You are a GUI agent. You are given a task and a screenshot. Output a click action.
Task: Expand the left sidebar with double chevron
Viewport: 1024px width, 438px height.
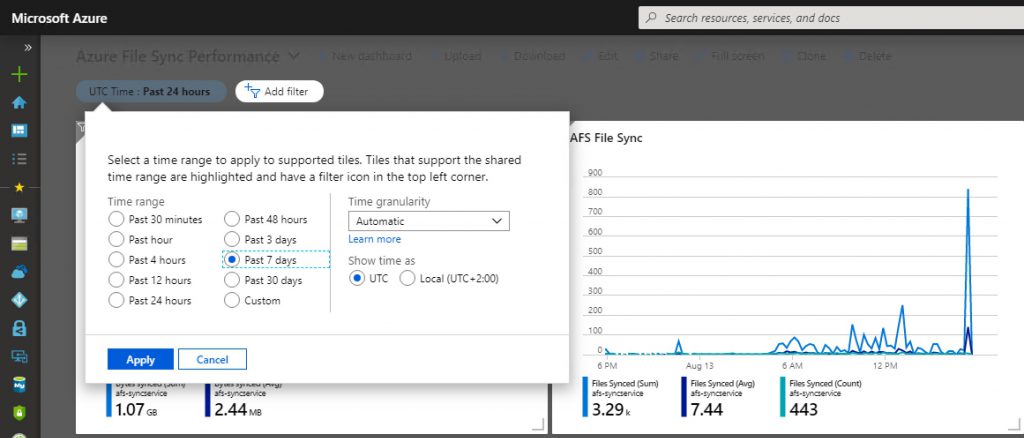pos(28,48)
